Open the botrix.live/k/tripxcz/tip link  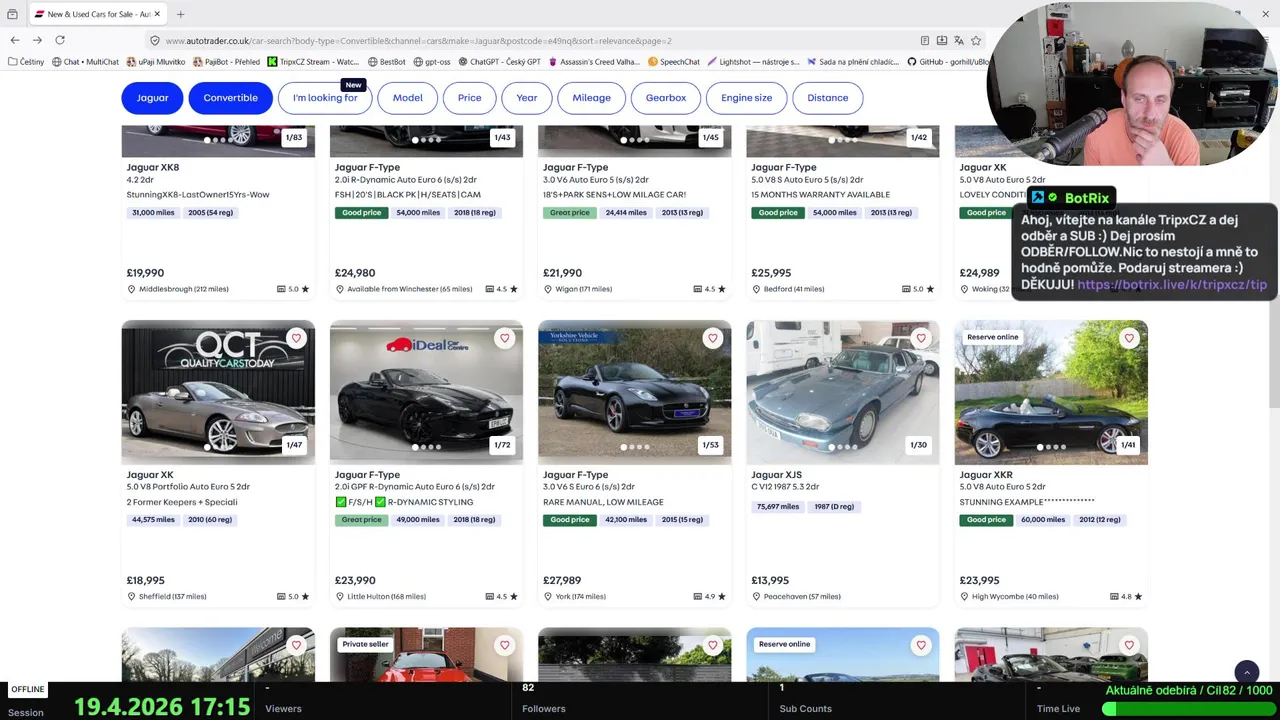coord(1172,284)
